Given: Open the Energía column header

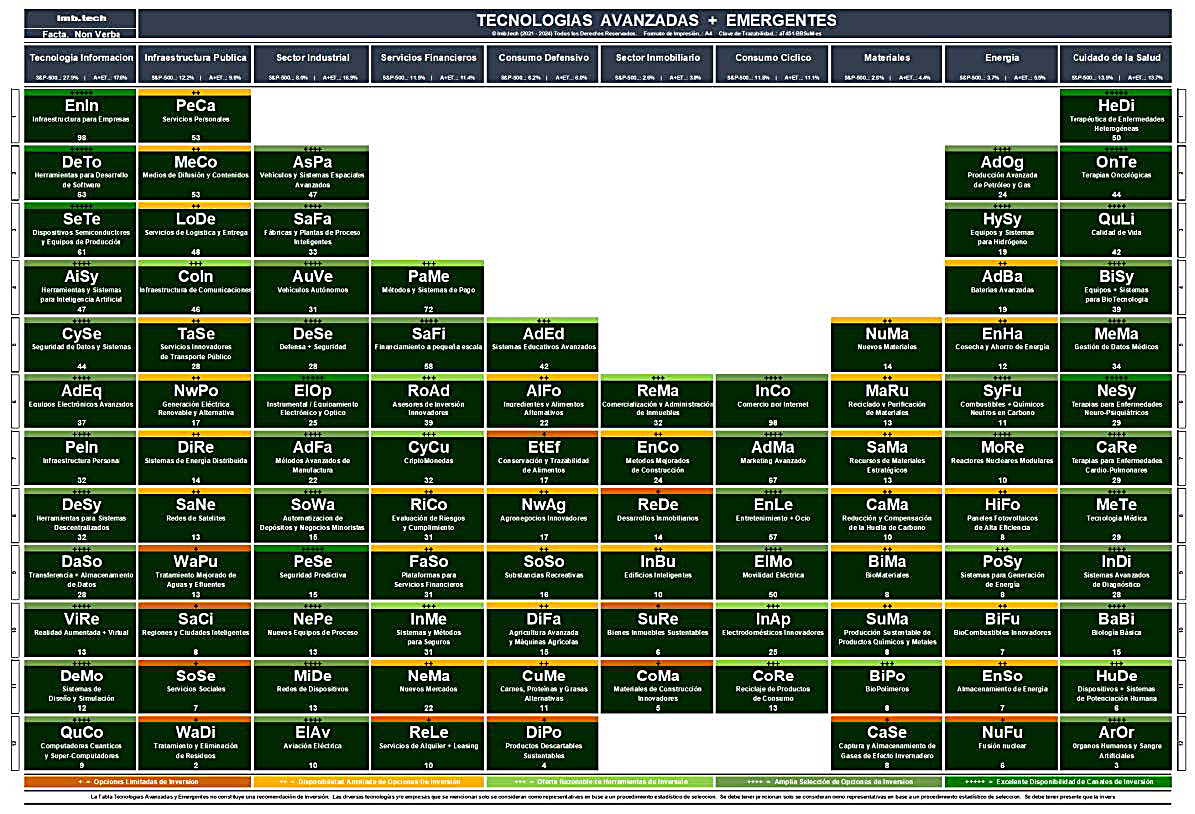Looking at the screenshot, I should pyautogui.click(x=1002, y=63).
